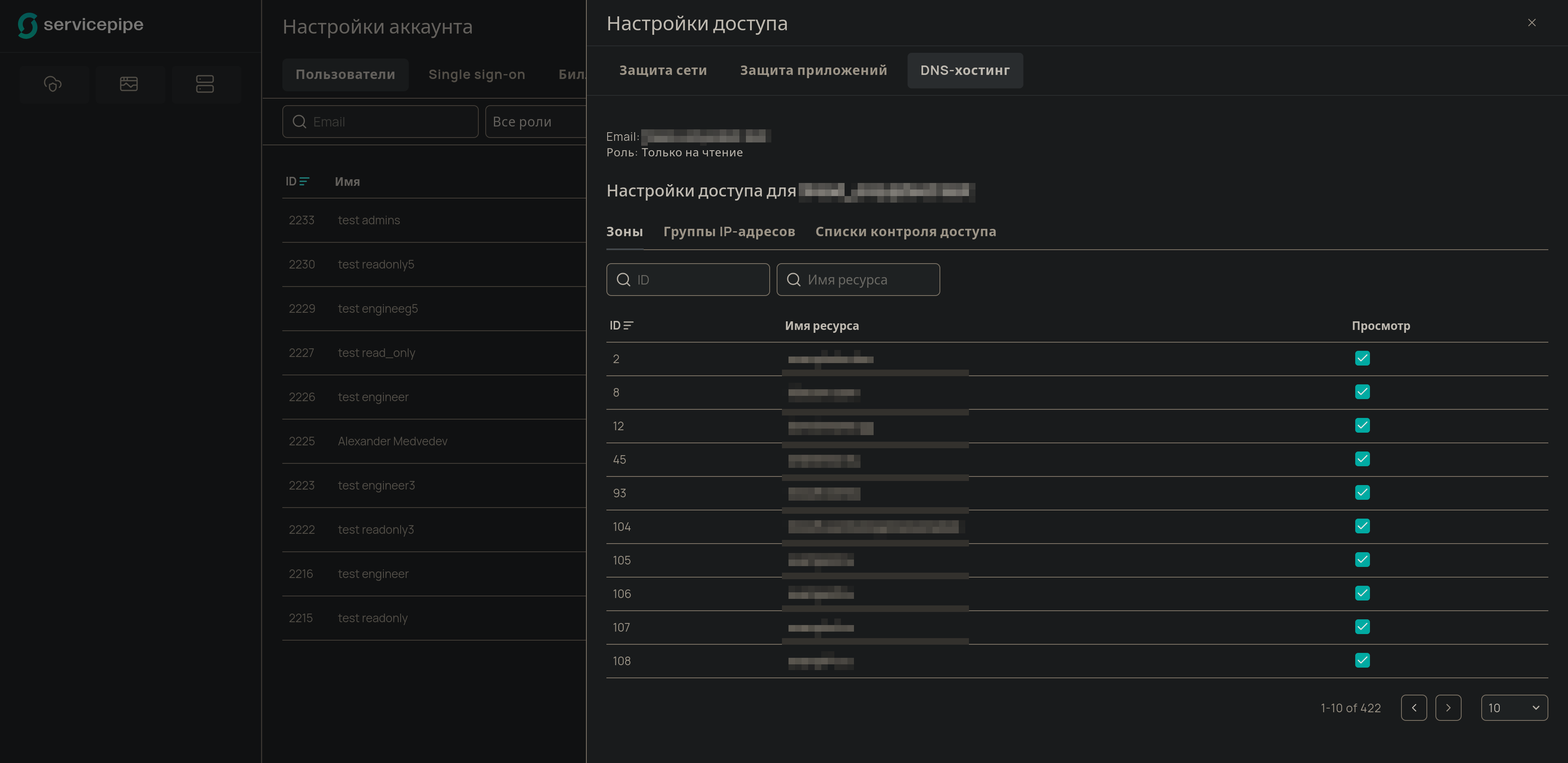Uncheck Просмотр for resource with ID 2
This screenshot has width=1568, height=763.
click(1363, 358)
